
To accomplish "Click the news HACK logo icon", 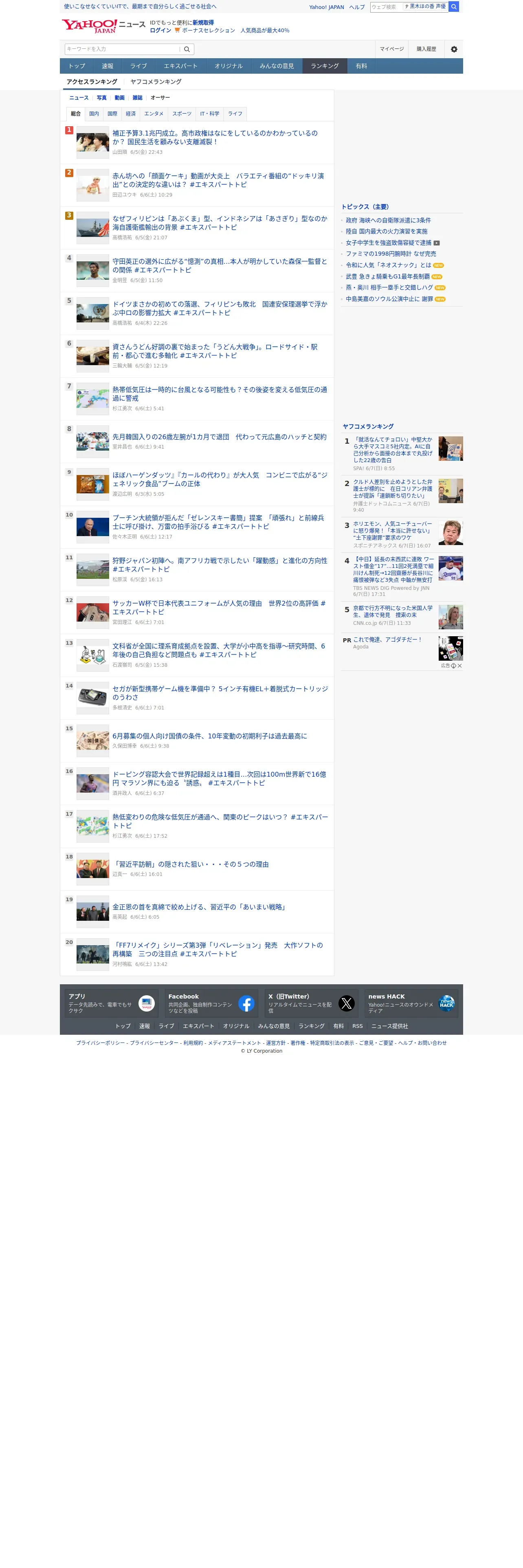I will click(x=446, y=1003).
